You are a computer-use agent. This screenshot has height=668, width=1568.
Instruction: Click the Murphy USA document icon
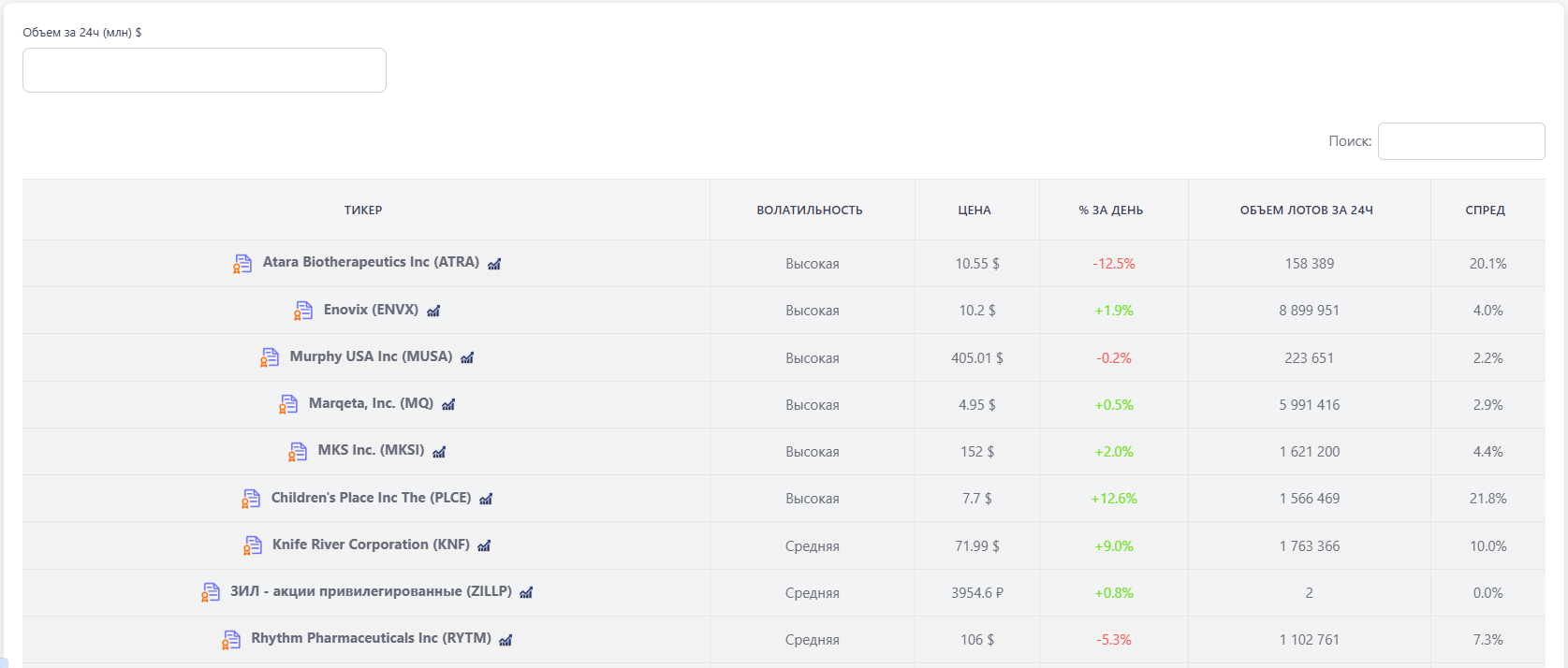(x=270, y=357)
